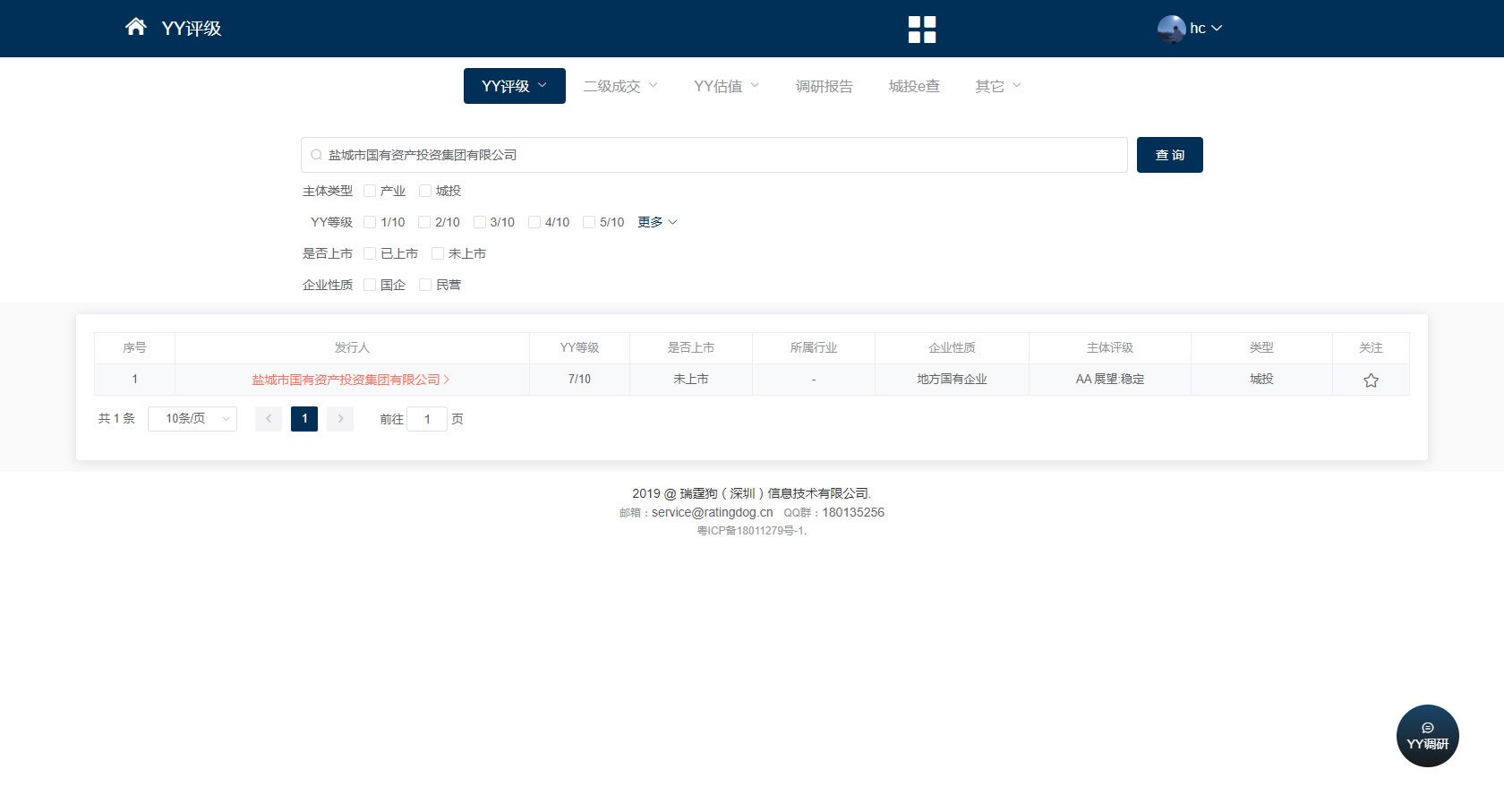Click the 共 1 条 total count text

[116, 418]
